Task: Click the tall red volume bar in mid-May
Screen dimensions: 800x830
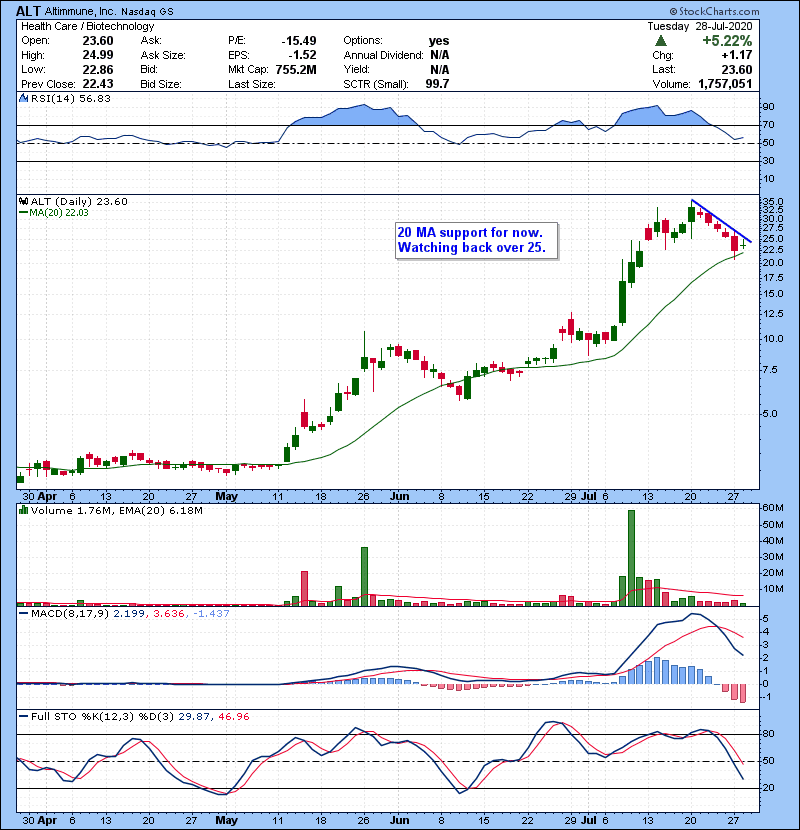Action: [x=304, y=588]
